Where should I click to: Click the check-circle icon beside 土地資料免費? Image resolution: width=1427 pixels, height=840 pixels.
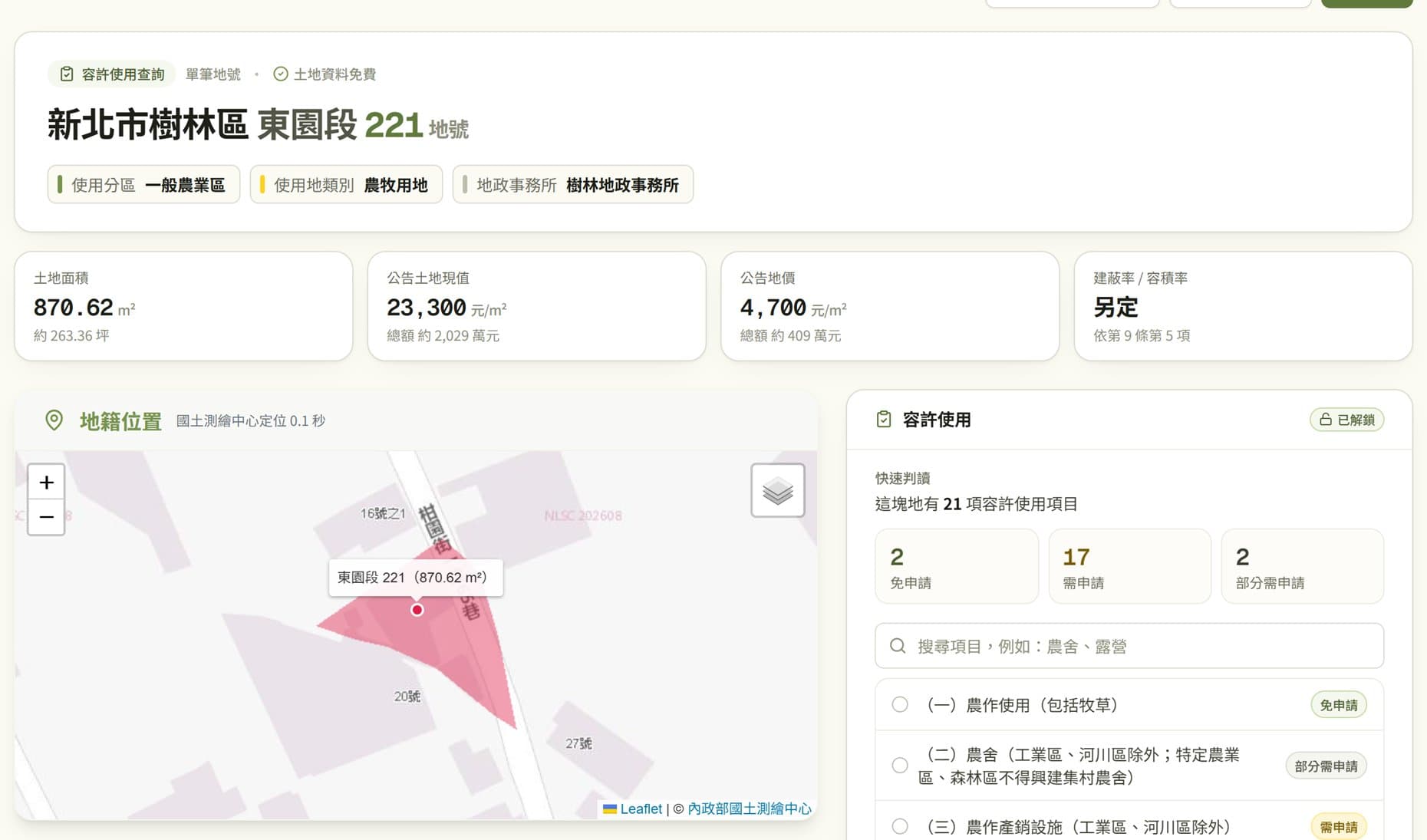(x=281, y=74)
